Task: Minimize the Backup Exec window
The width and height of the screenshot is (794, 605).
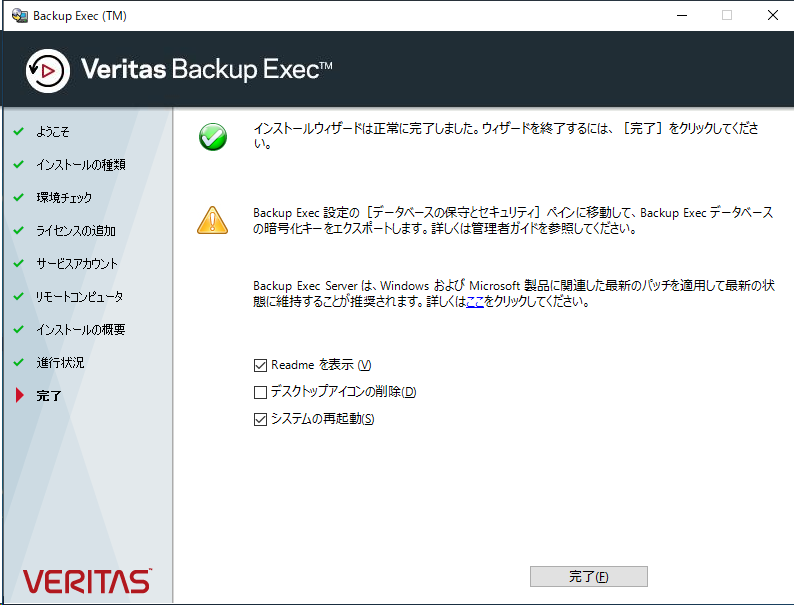Action: click(x=682, y=15)
